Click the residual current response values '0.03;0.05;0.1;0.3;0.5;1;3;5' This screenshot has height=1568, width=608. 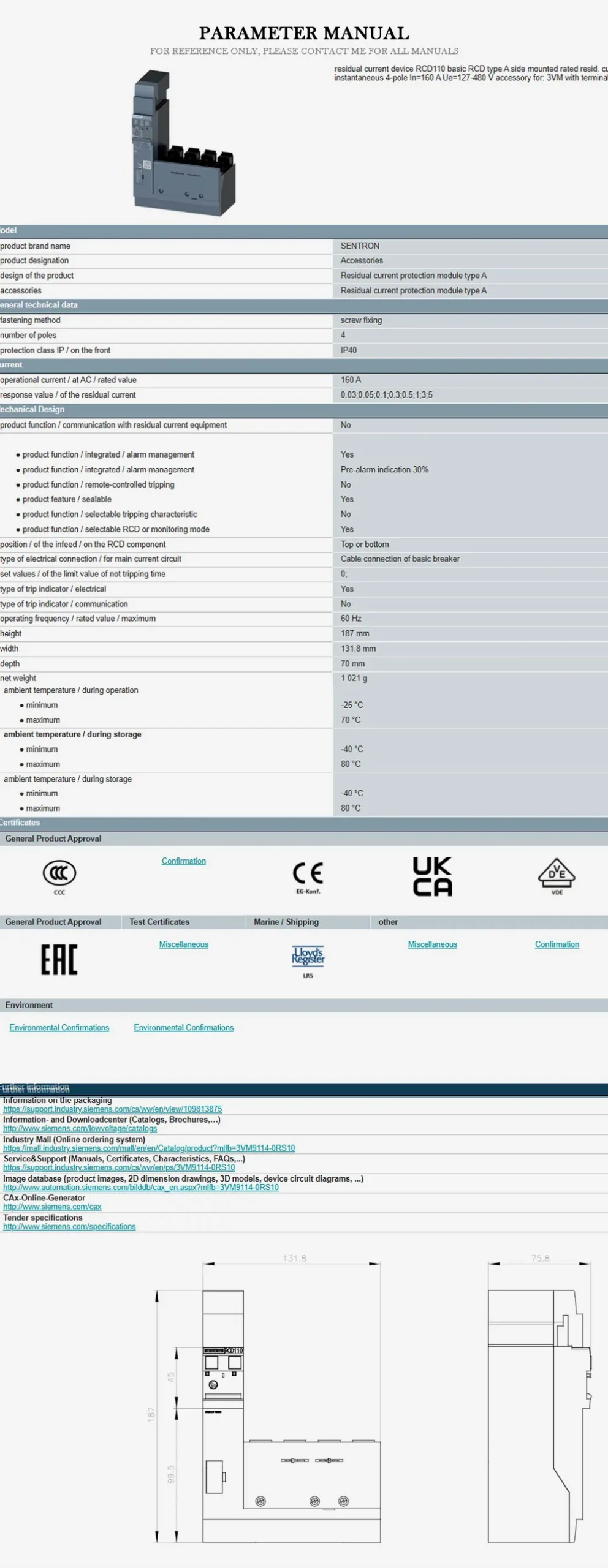pos(387,395)
